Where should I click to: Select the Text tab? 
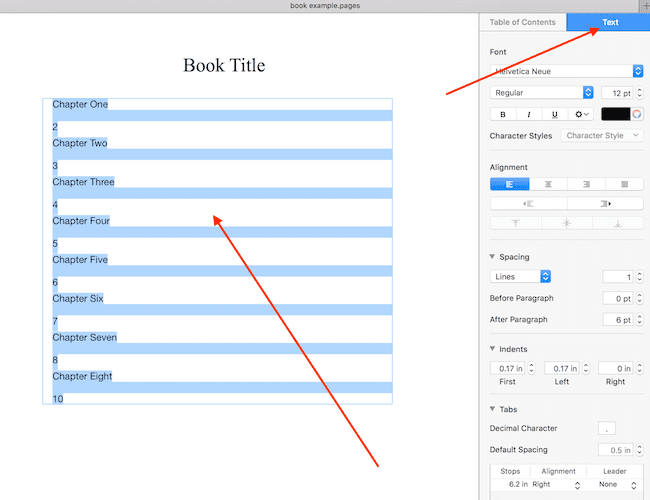coord(610,22)
